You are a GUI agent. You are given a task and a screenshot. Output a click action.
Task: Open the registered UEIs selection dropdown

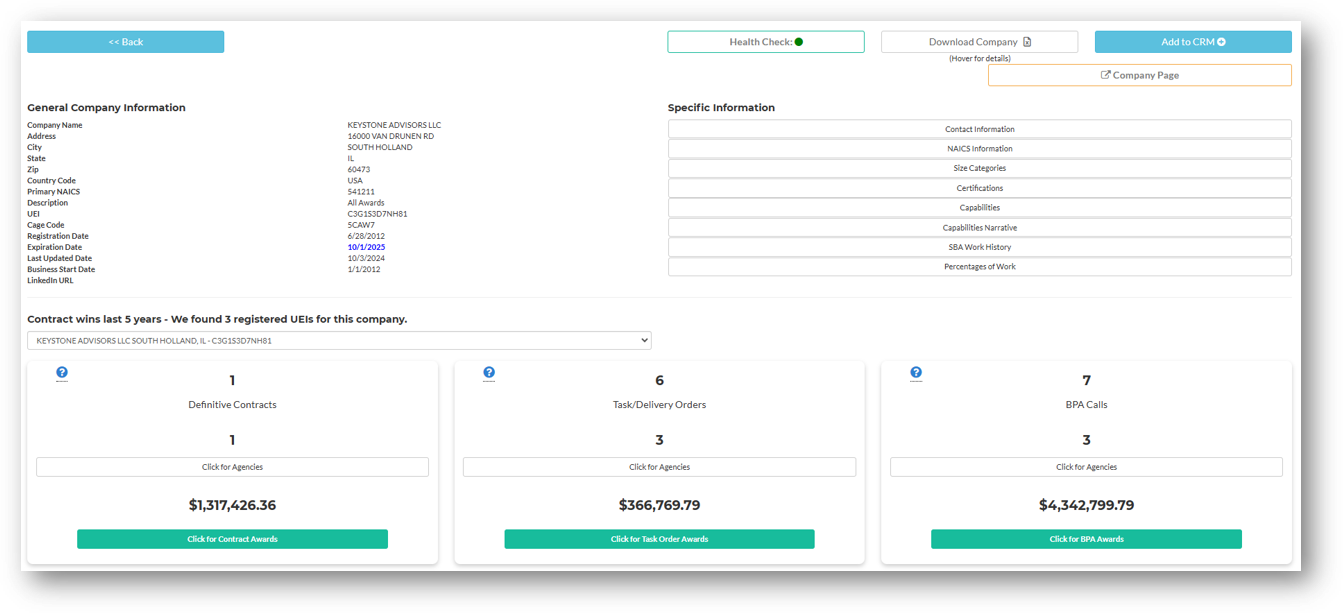pos(339,340)
